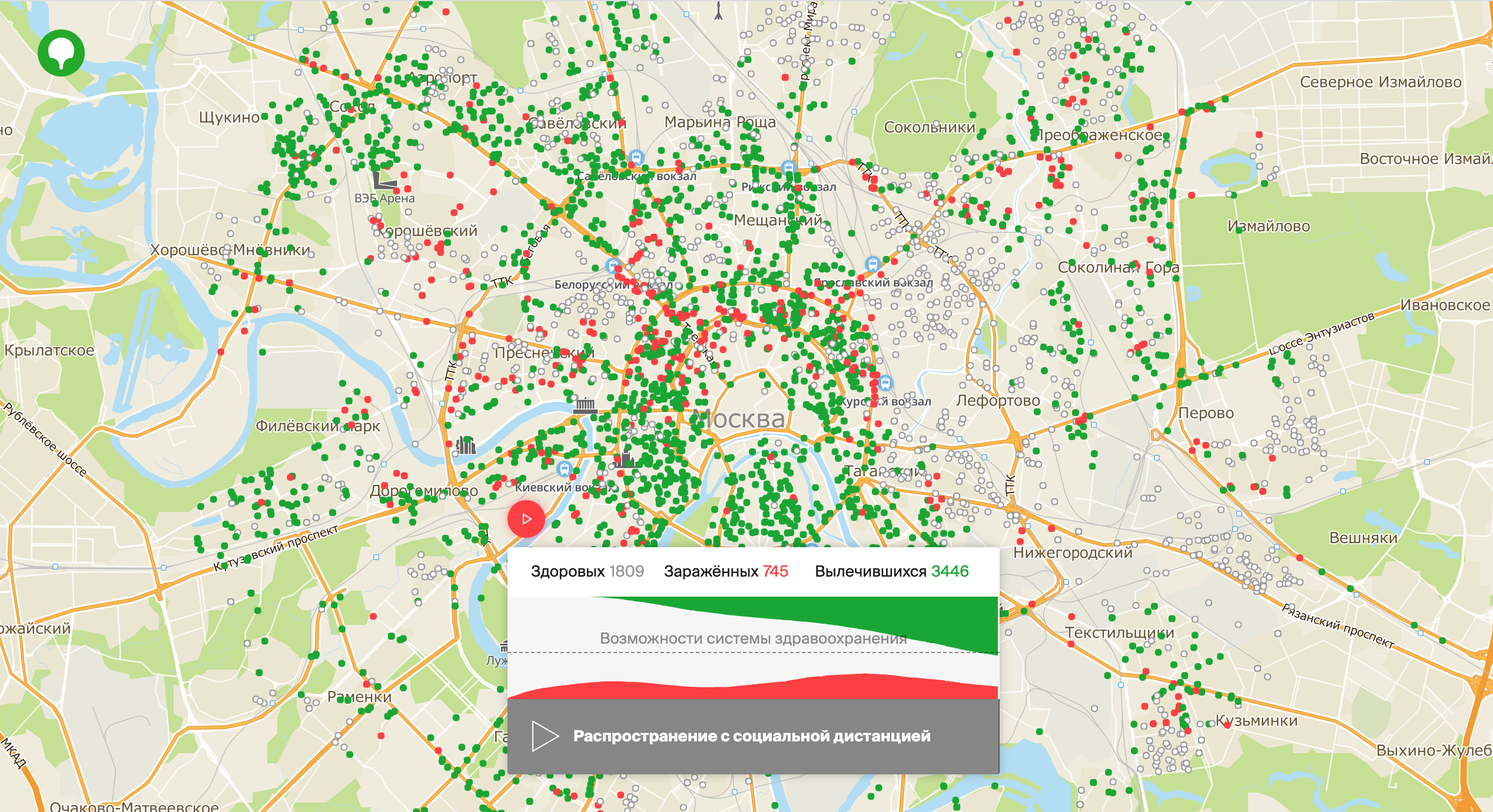Viewport: 1493px width, 812px height.
Task: Click the 'Крылатское' district label
Action: (49, 351)
